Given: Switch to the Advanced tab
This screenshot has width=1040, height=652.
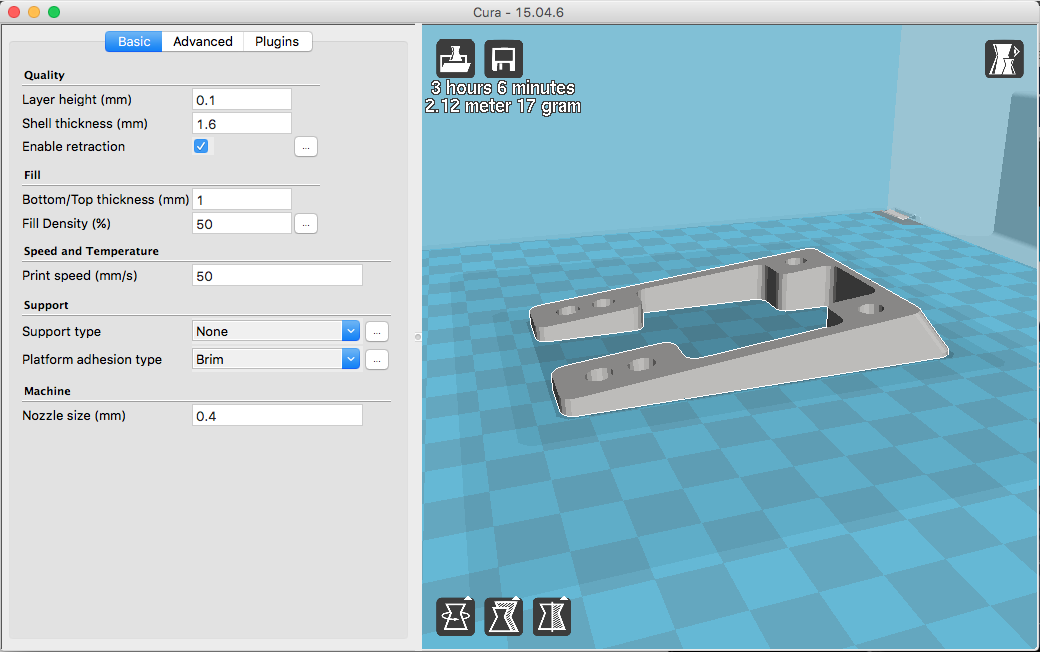Looking at the screenshot, I should (202, 41).
